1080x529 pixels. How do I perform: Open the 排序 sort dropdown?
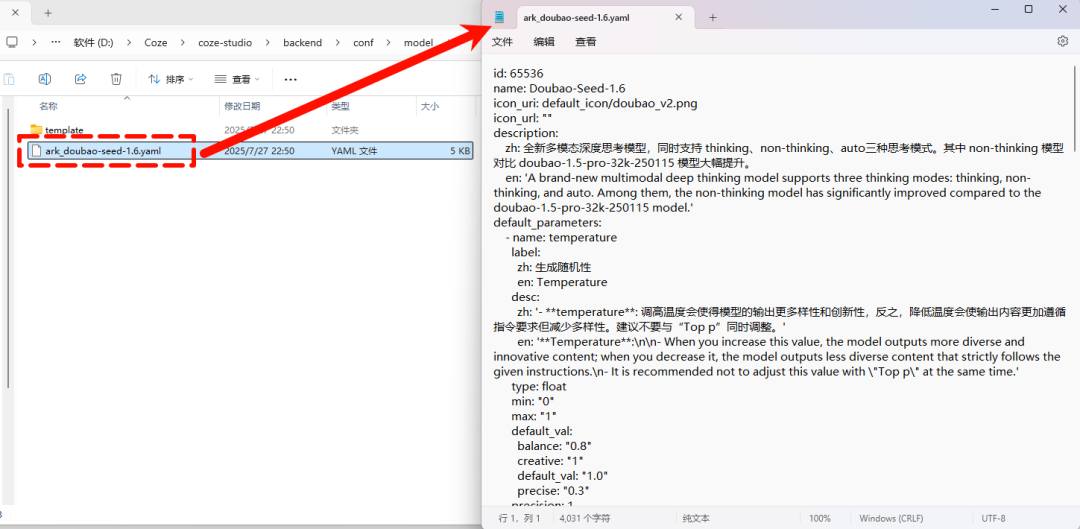coord(172,79)
